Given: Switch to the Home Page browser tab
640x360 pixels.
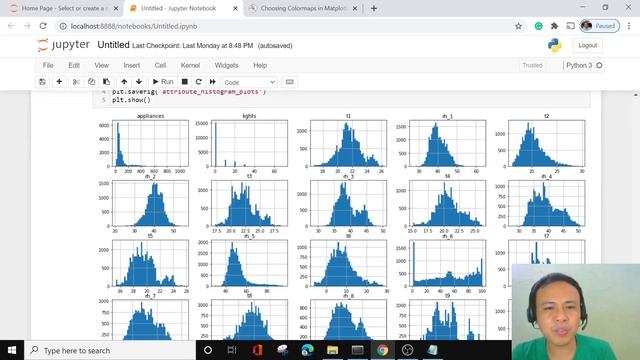Looking at the screenshot, I should pyautogui.click(x=63, y=8).
